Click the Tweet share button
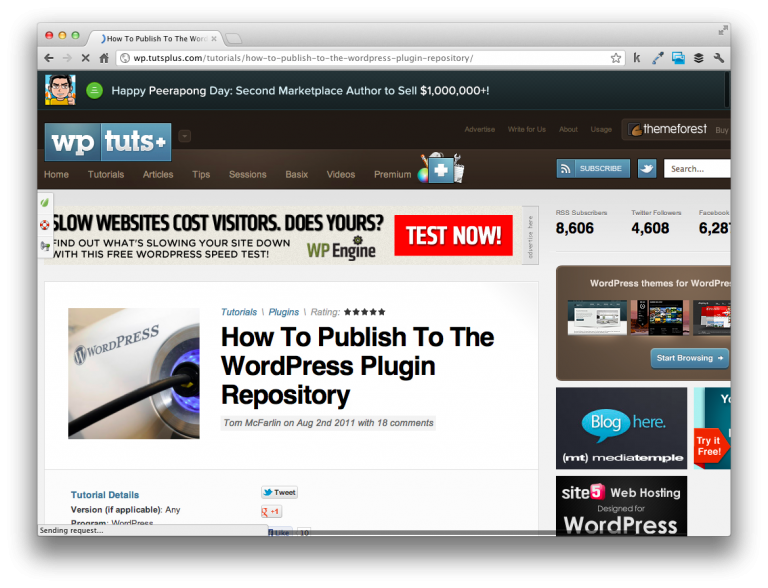The height and width of the screenshot is (588, 768). point(279,492)
